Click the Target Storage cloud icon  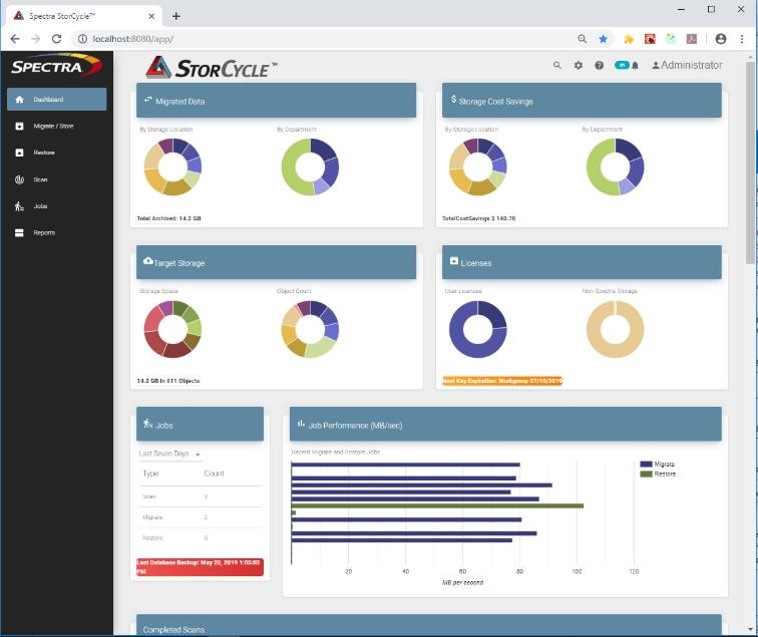[x=148, y=261]
